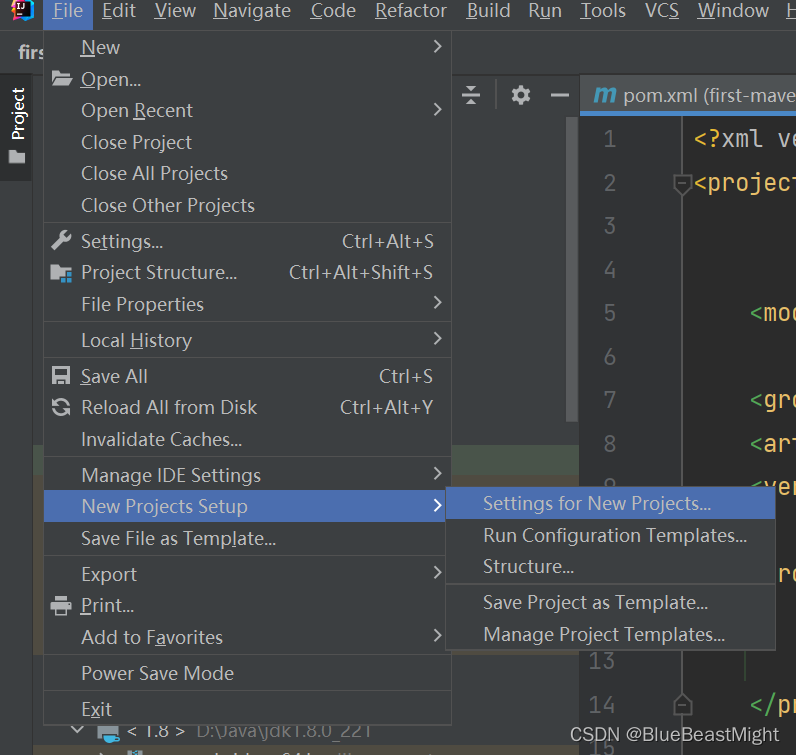
Task: Expand the File Properties submenu
Action: click(247, 304)
